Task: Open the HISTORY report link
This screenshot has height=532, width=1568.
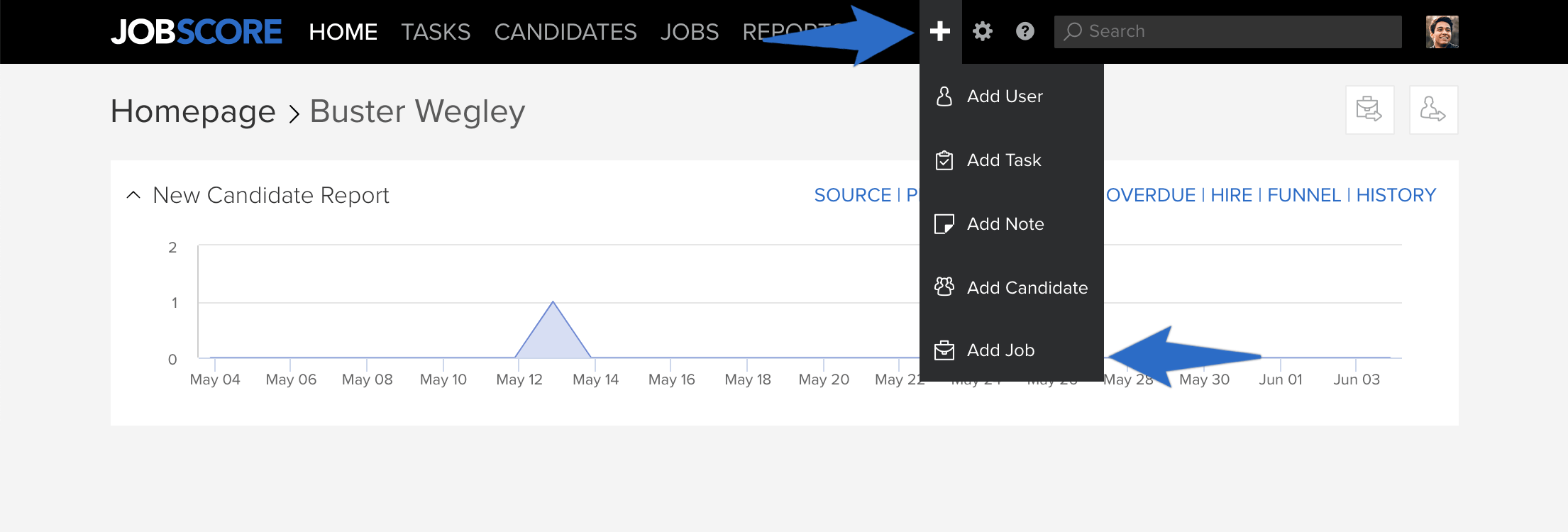Action: pyautogui.click(x=1396, y=195)
